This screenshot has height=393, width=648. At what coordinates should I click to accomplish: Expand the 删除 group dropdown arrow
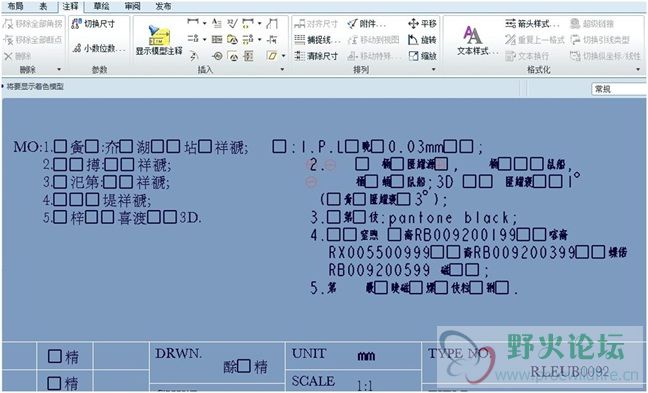click(x=59, y=69)
